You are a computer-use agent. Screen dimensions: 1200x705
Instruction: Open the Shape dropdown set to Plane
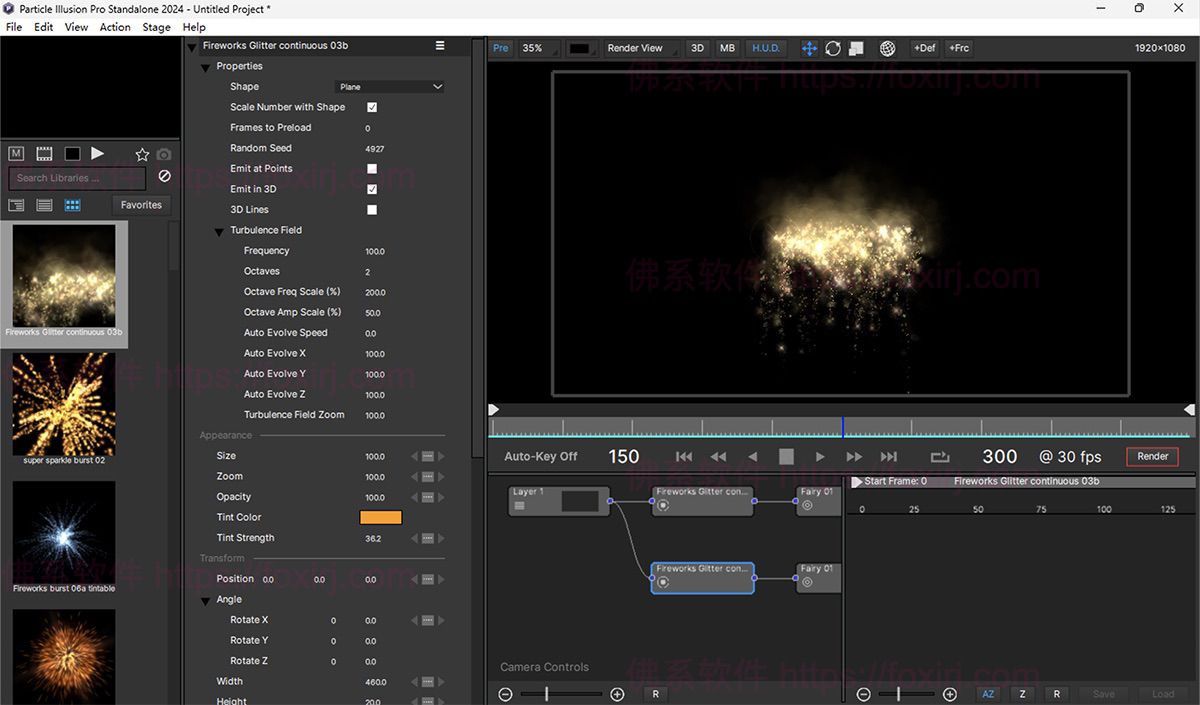[x=390, y=86]
